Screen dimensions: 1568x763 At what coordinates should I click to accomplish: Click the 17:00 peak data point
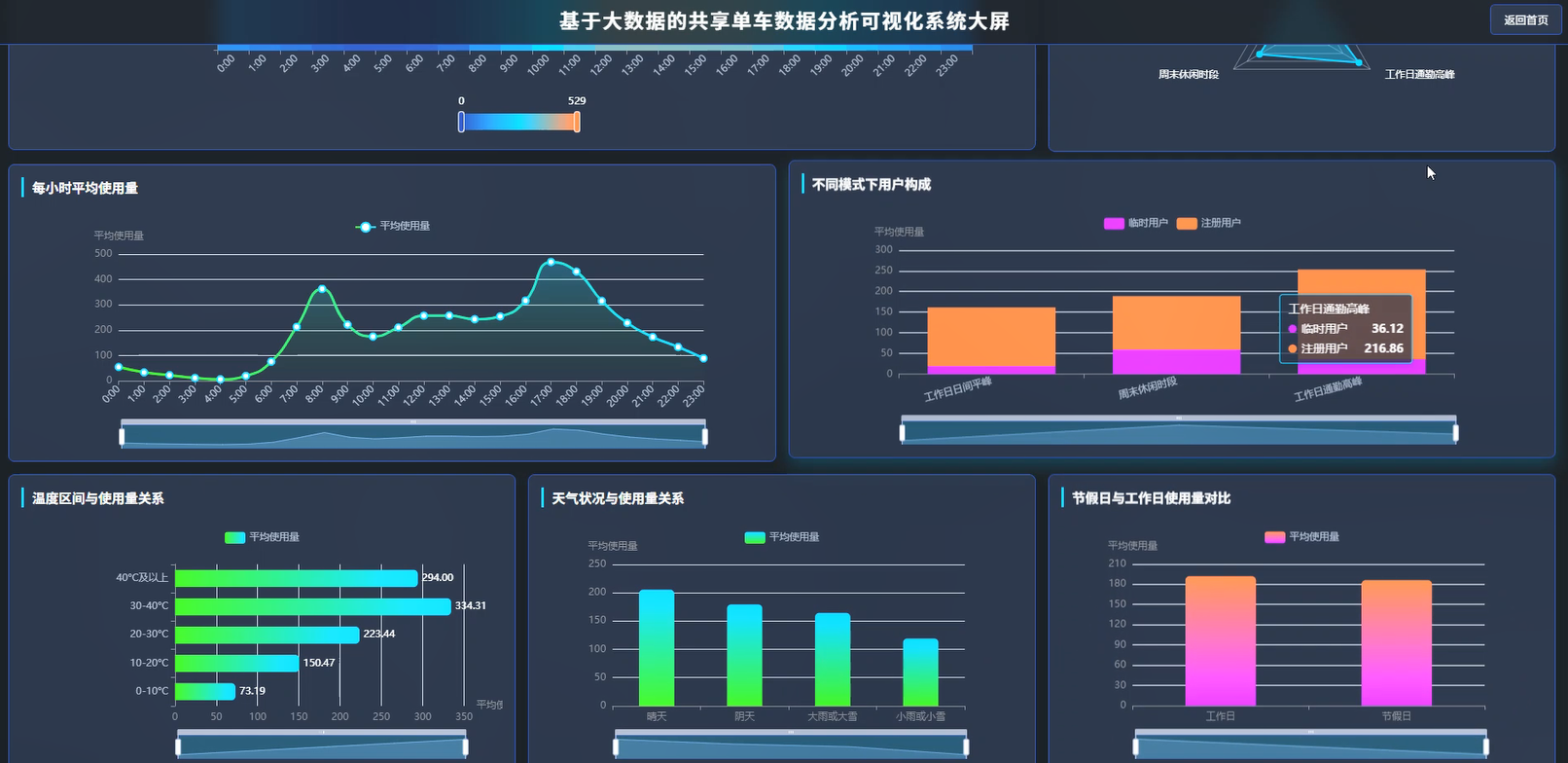click(551, 262)
